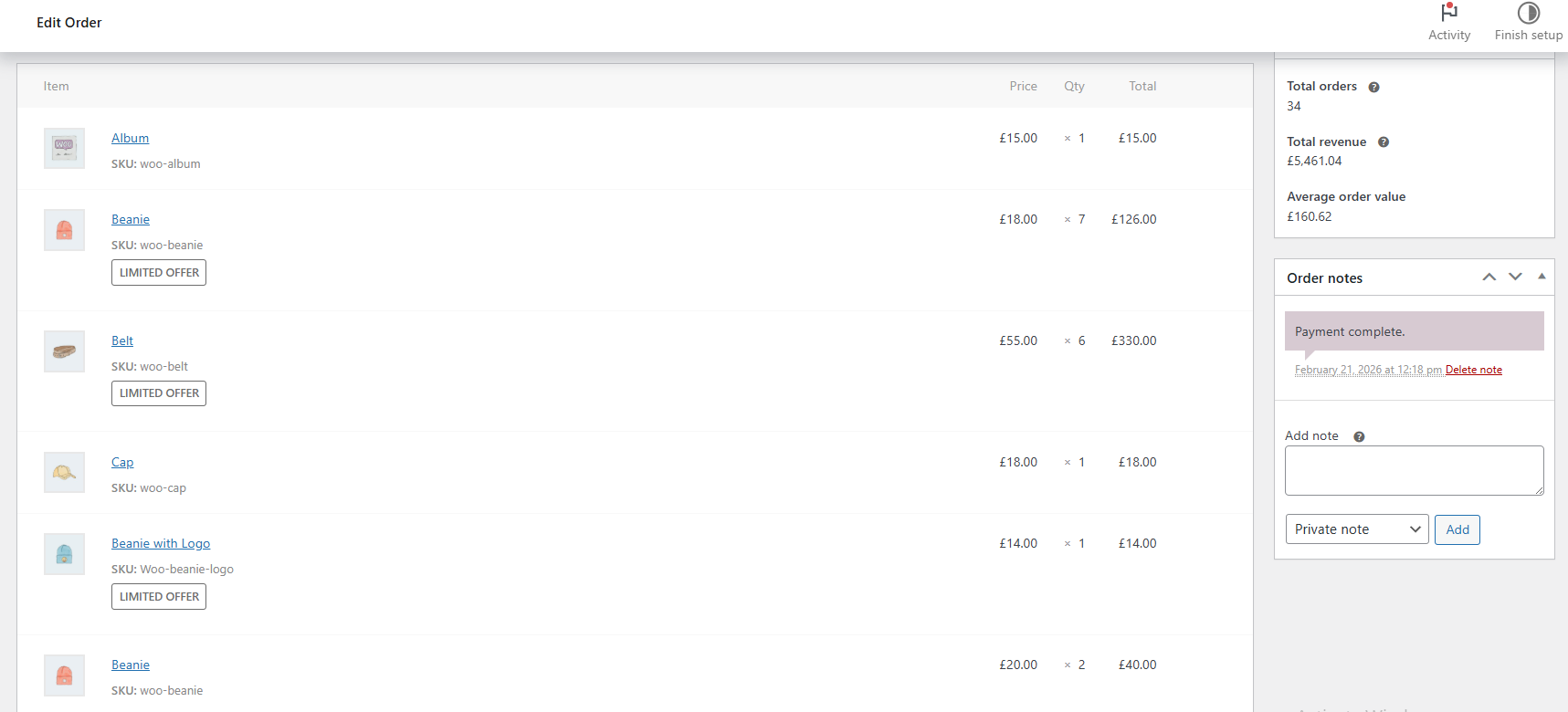Click the Cap product thumbnail
Viewport: 1568px width, 712px height.
[x=64, y=472]
